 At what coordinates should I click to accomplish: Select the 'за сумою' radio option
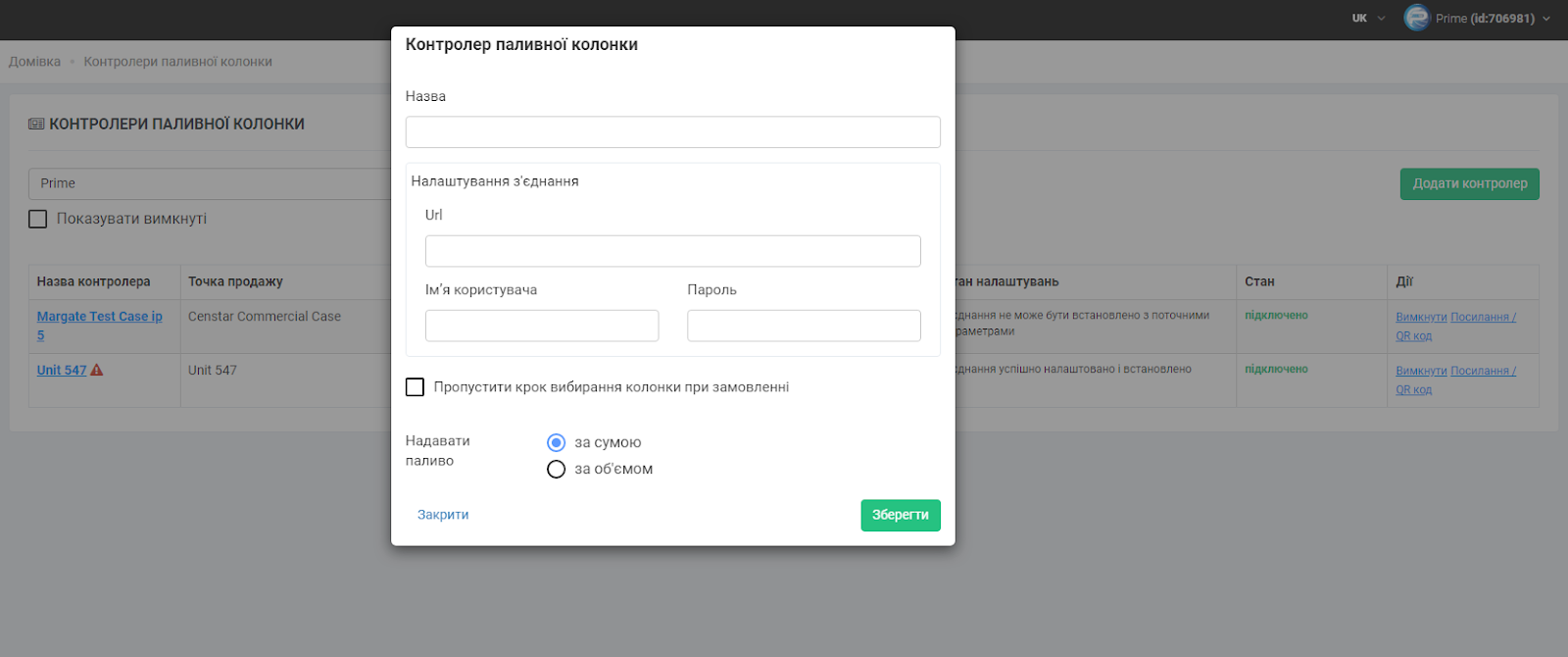click(x=557, y=443)
